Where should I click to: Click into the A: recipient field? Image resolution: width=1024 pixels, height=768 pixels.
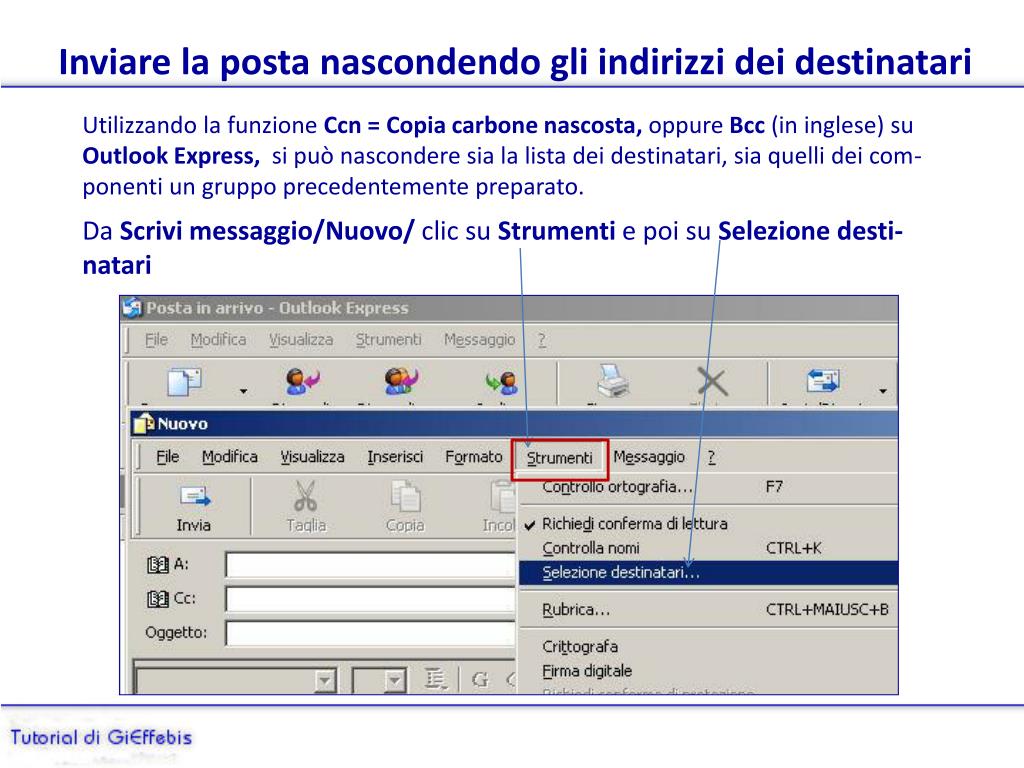click(x=370, y=565)
